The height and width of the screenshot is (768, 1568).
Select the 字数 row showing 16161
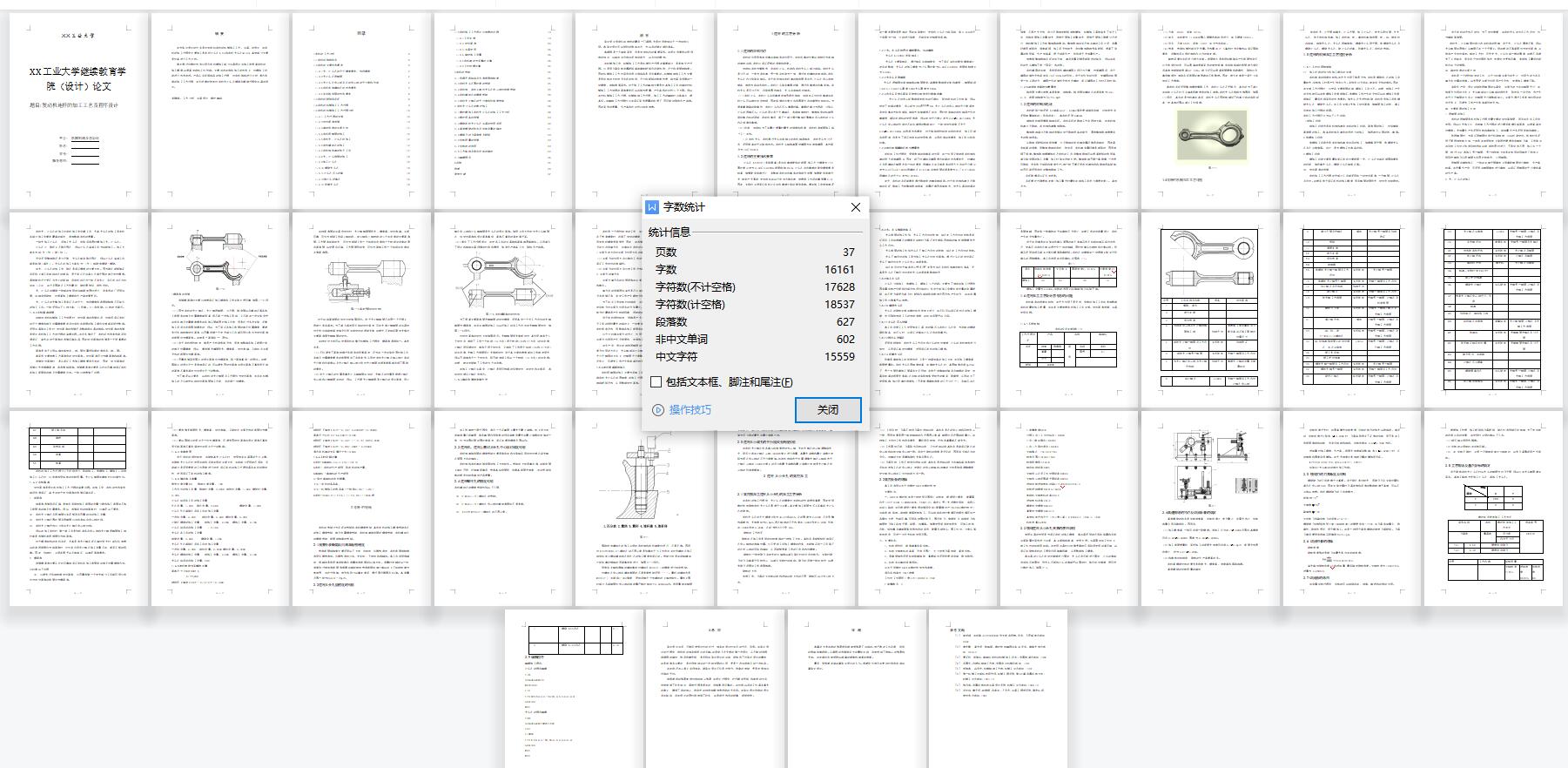(x=754, y=270)
